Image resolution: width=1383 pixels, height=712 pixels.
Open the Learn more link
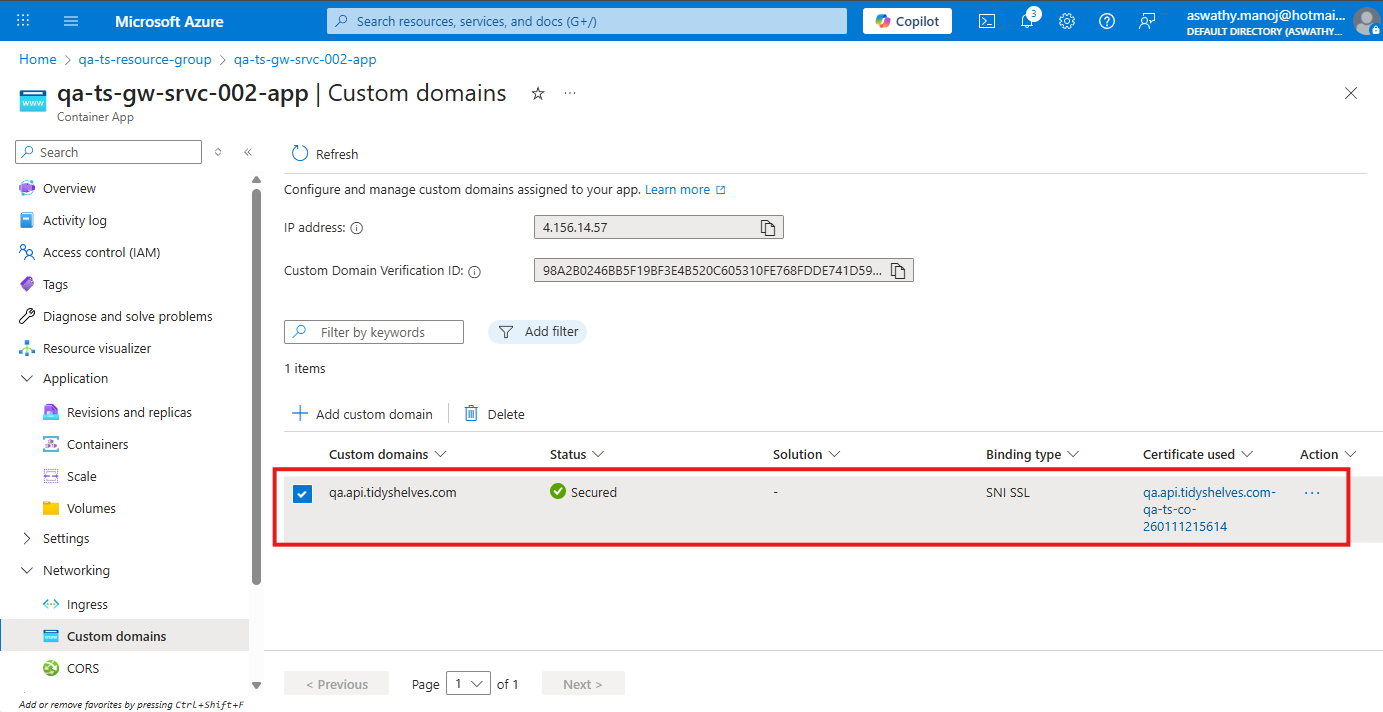(x=685, y=190)
